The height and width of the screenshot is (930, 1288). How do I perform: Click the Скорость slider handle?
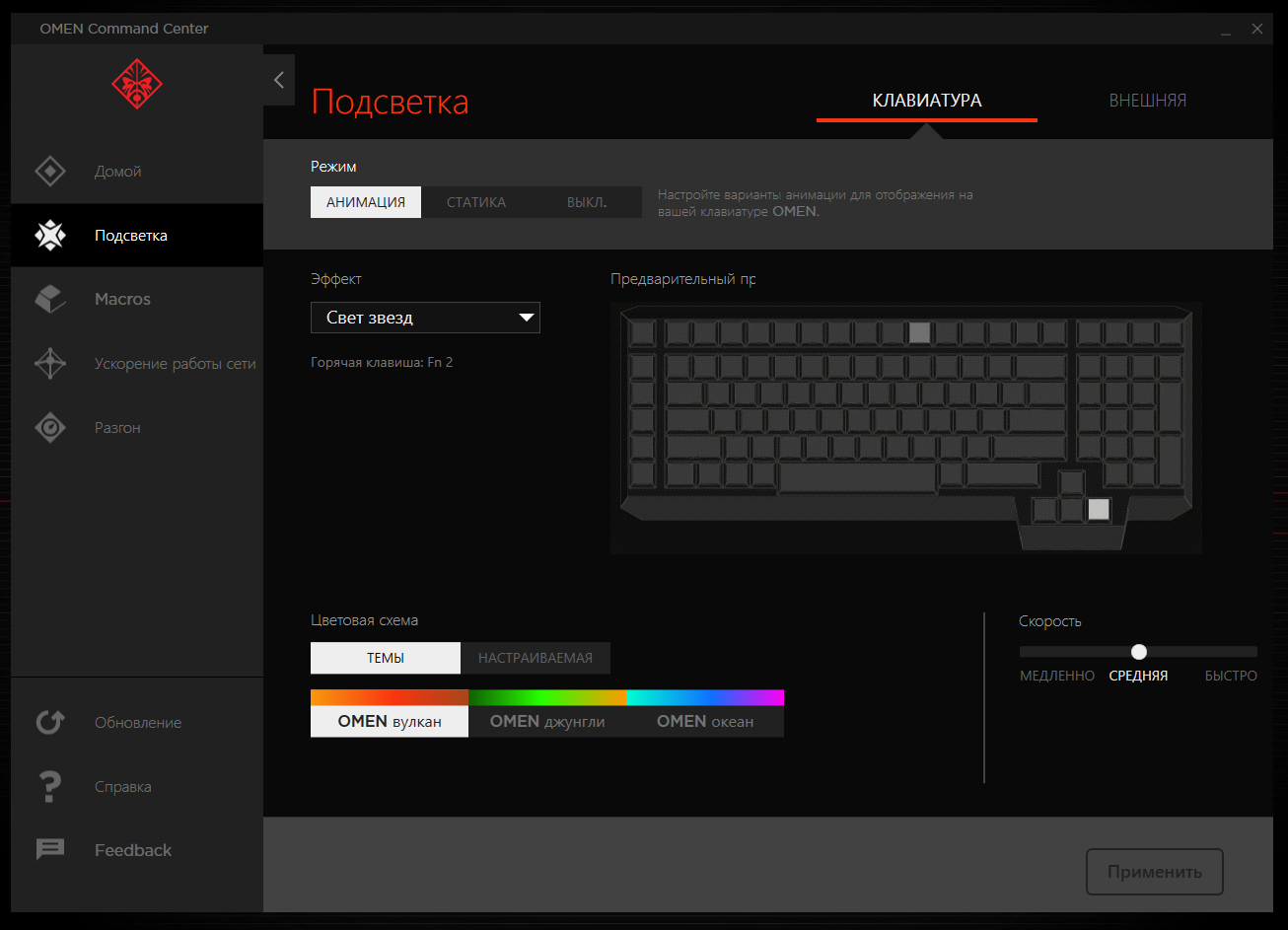click(x=1139, y=652)
